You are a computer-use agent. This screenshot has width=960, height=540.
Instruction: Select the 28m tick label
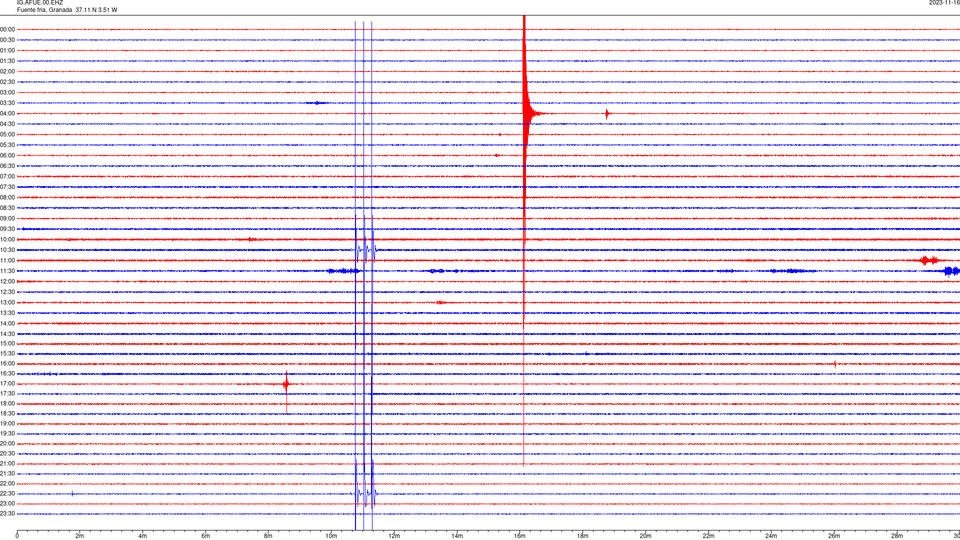coord(898,536)
